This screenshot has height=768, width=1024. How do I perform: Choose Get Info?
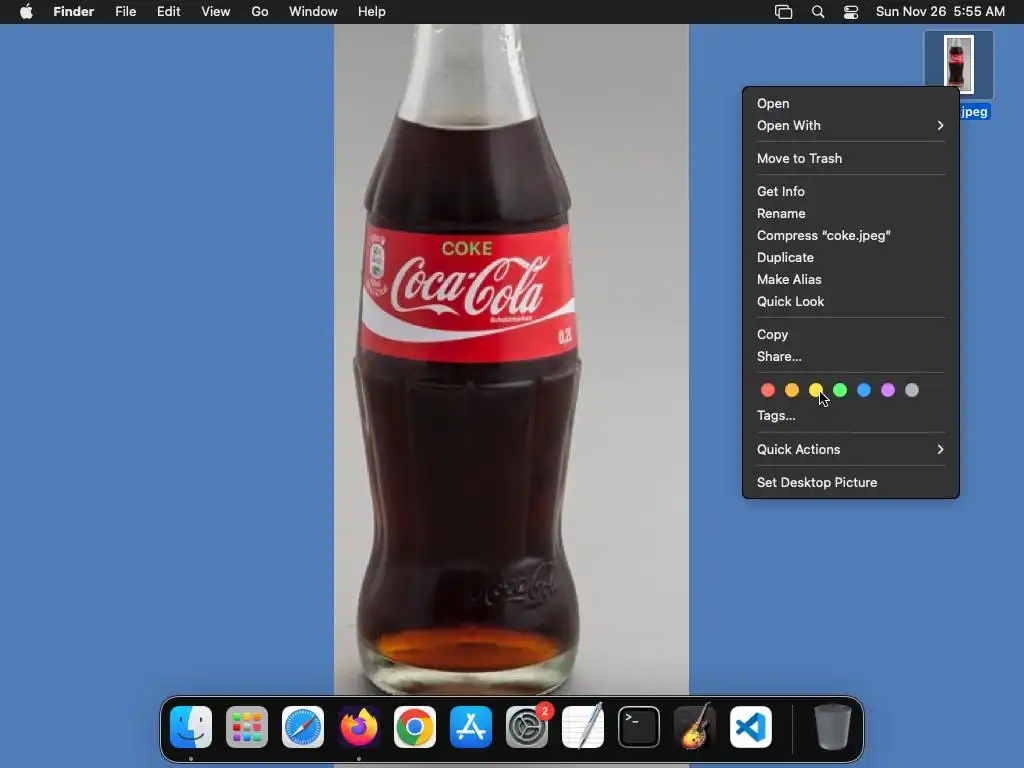(850, 191)
